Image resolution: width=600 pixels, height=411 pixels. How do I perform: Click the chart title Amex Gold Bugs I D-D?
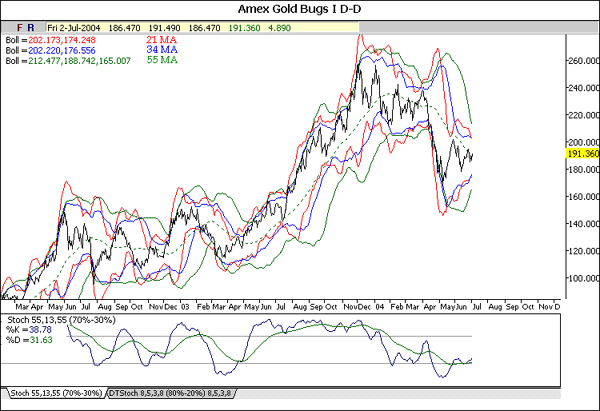(x=300, y=9)
